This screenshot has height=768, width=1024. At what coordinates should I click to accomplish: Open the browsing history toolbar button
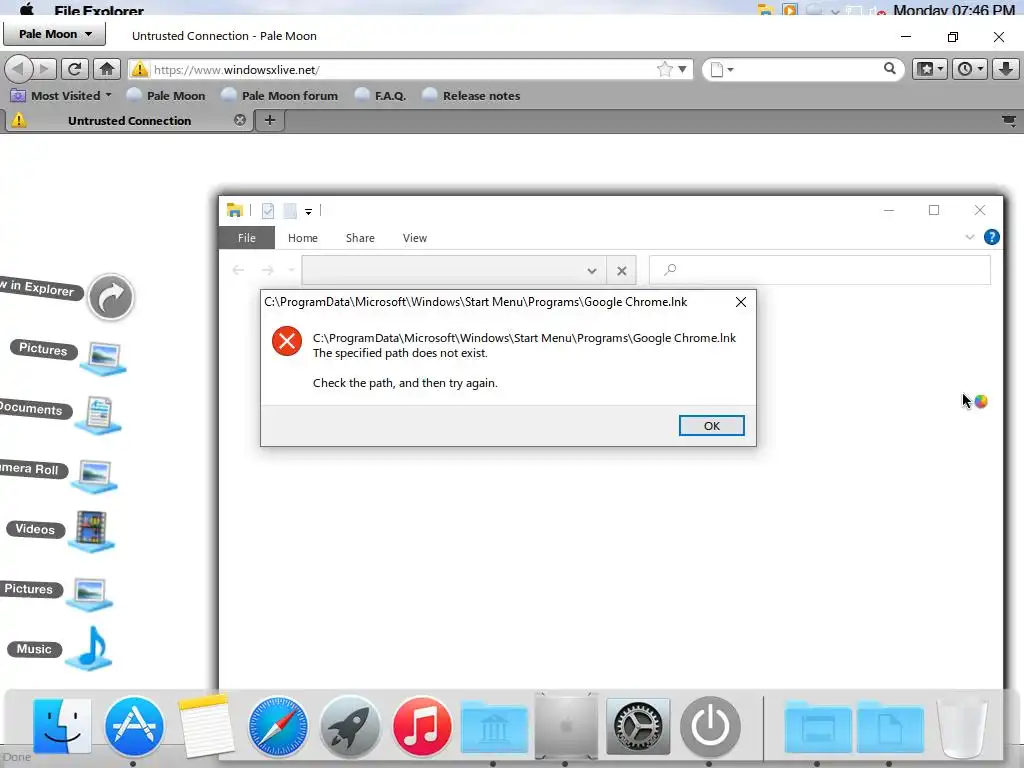coord(969,69)
